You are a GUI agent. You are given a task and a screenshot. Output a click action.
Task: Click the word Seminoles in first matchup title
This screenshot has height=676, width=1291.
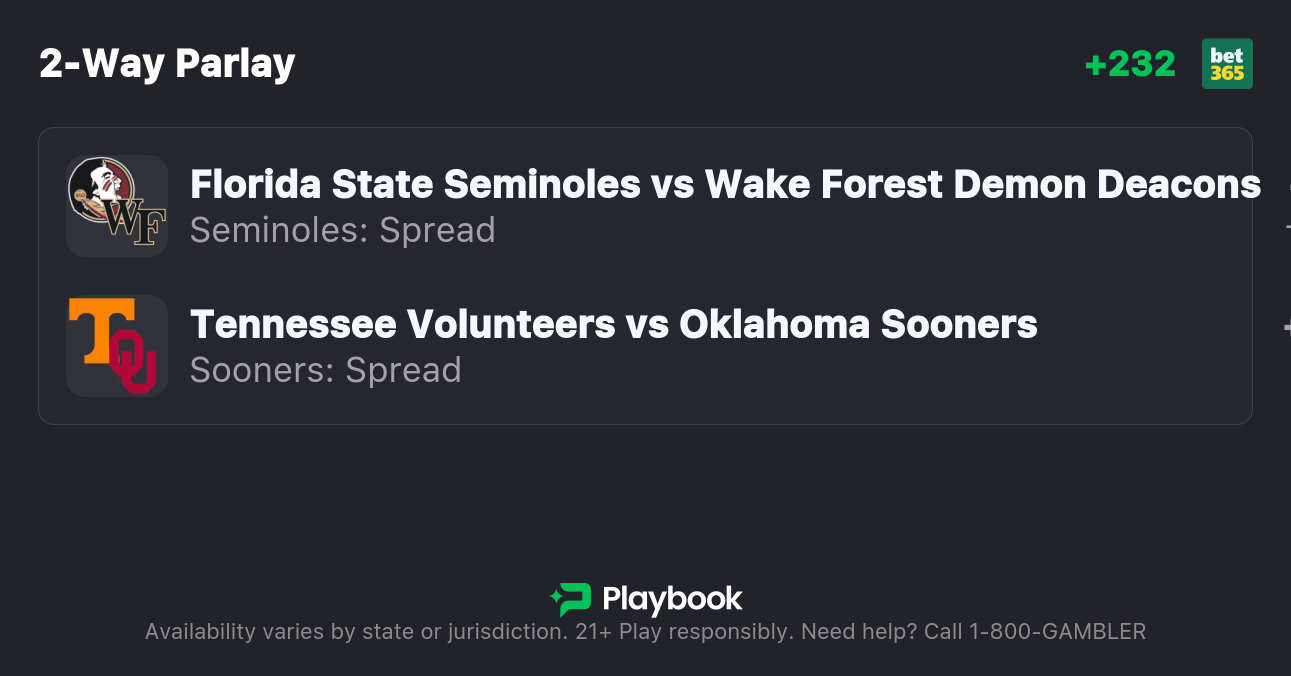click(542, 185)
